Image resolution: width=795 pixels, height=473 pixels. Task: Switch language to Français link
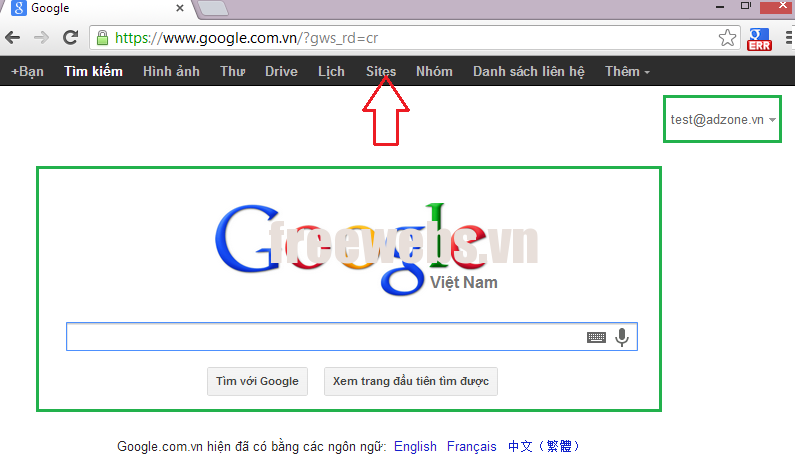click(472, 446)
